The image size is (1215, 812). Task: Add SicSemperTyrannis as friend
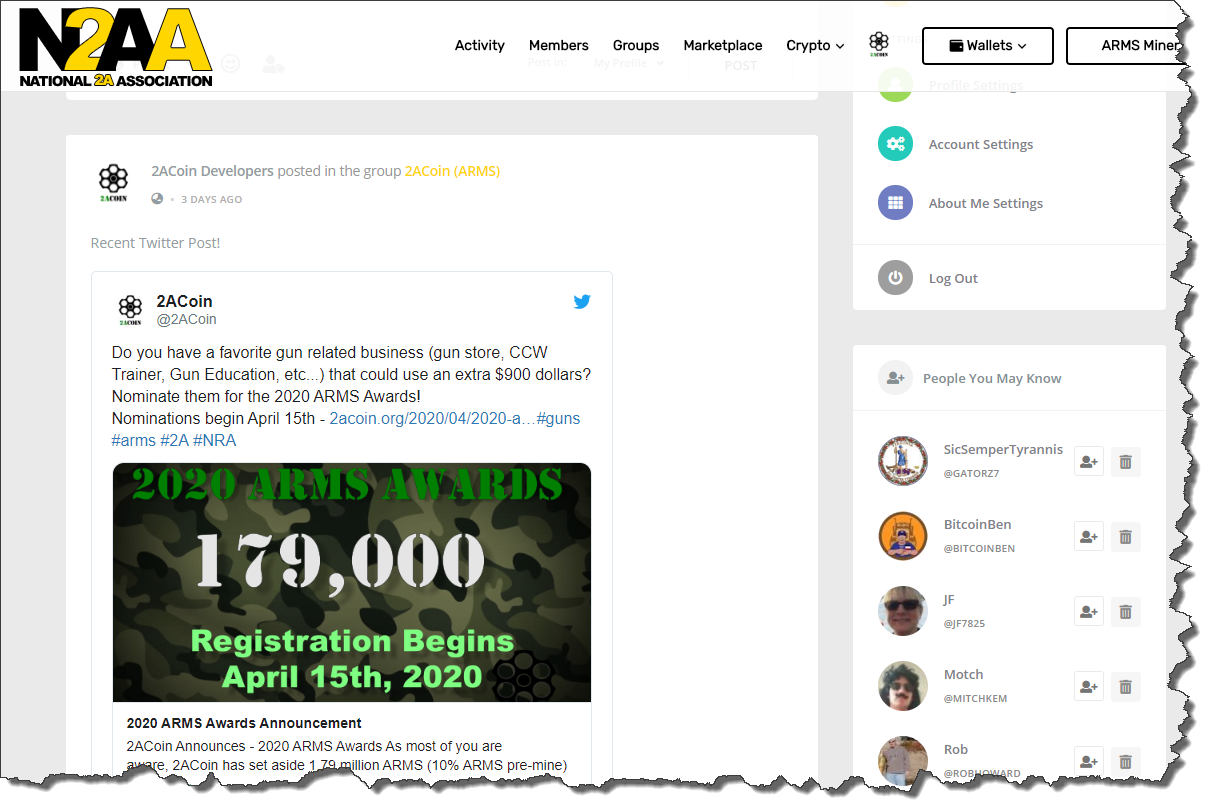[x=1089, y=462]
